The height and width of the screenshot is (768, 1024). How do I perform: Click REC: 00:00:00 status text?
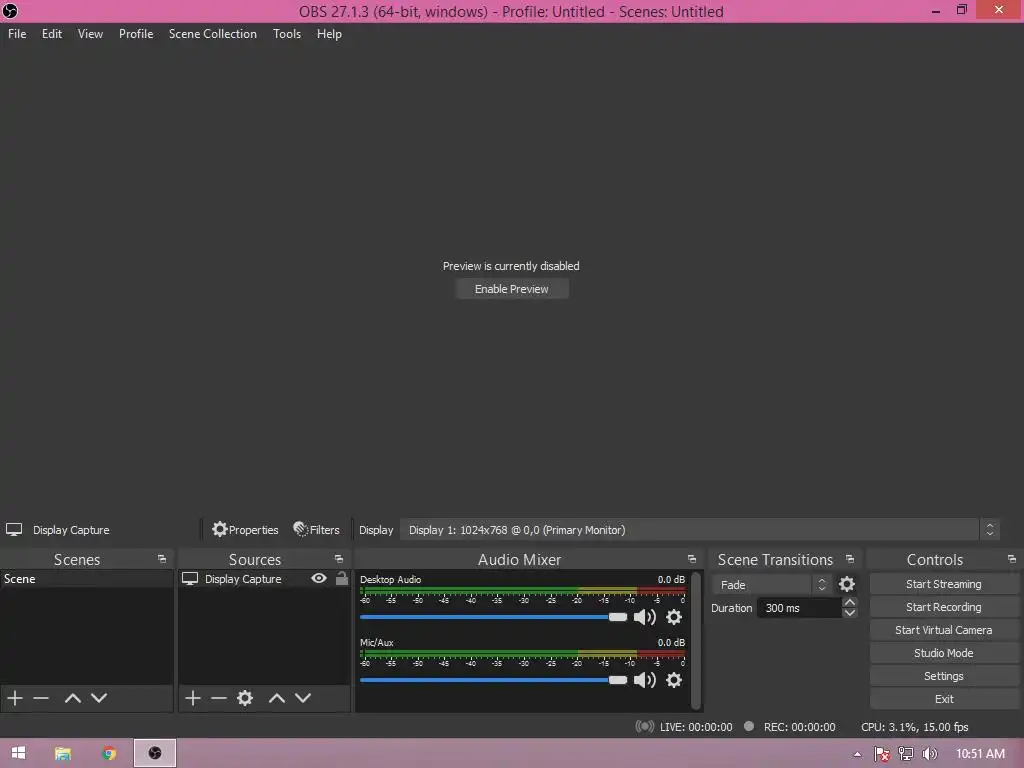pos(799,727)
